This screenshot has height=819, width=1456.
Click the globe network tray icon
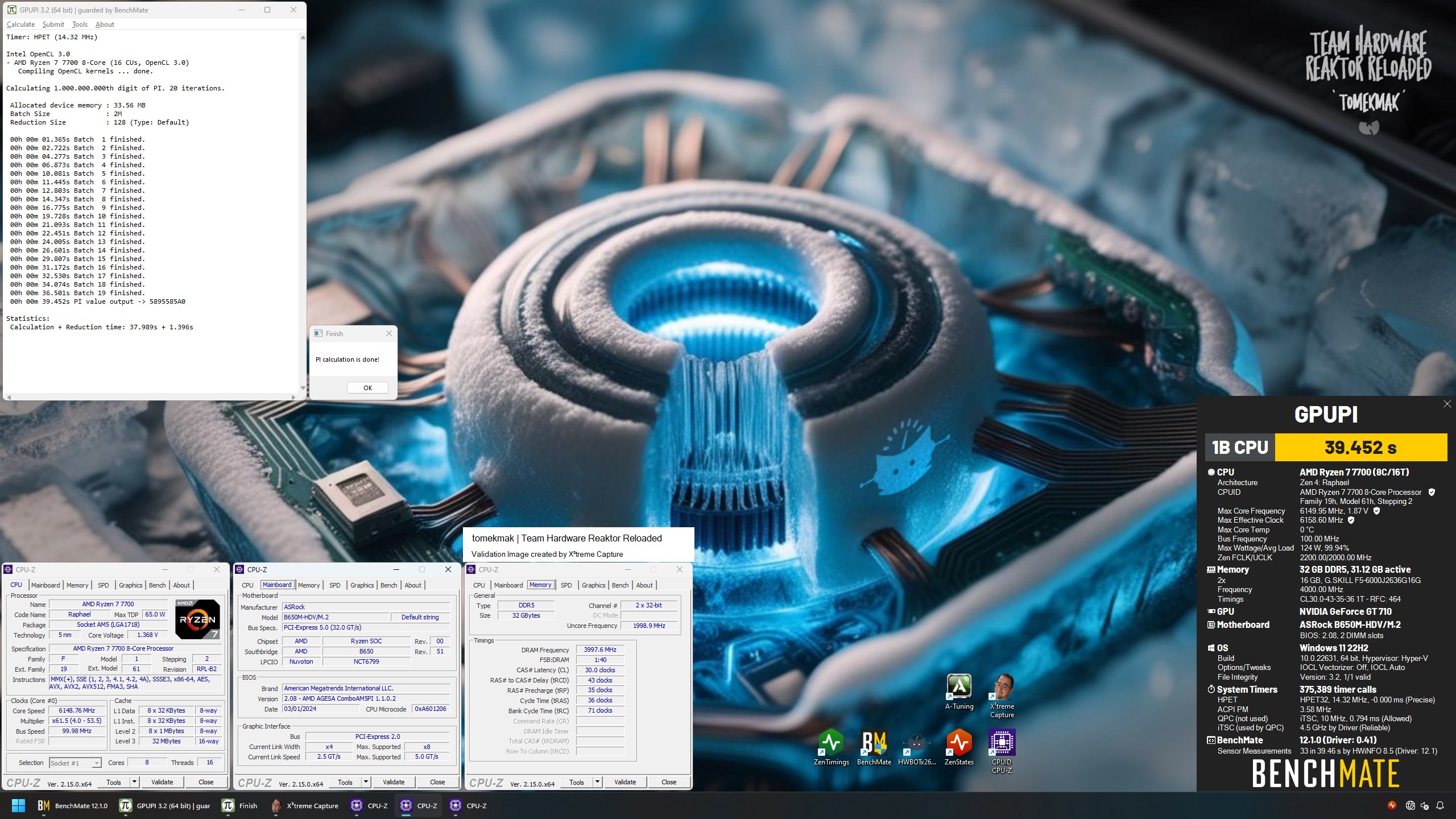(x=1410, y=805)
